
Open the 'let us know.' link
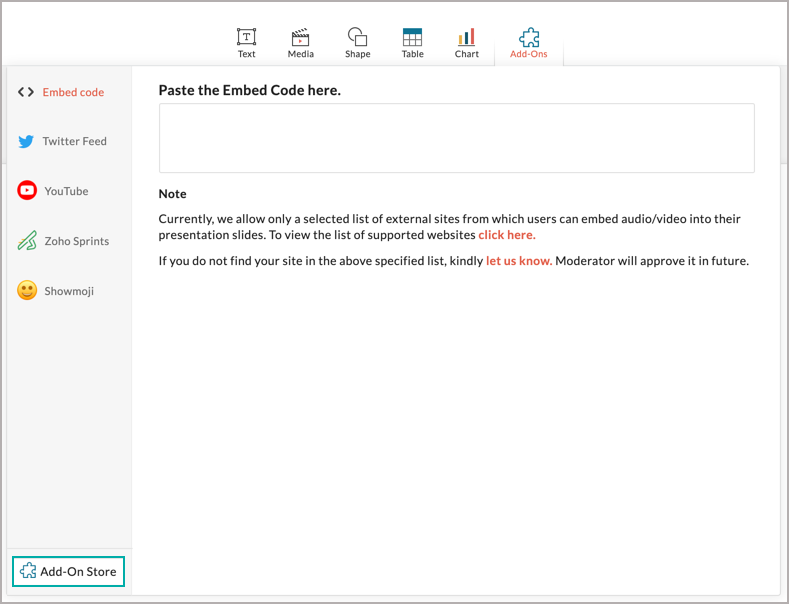pyautogui.click(x=519, y=261)
